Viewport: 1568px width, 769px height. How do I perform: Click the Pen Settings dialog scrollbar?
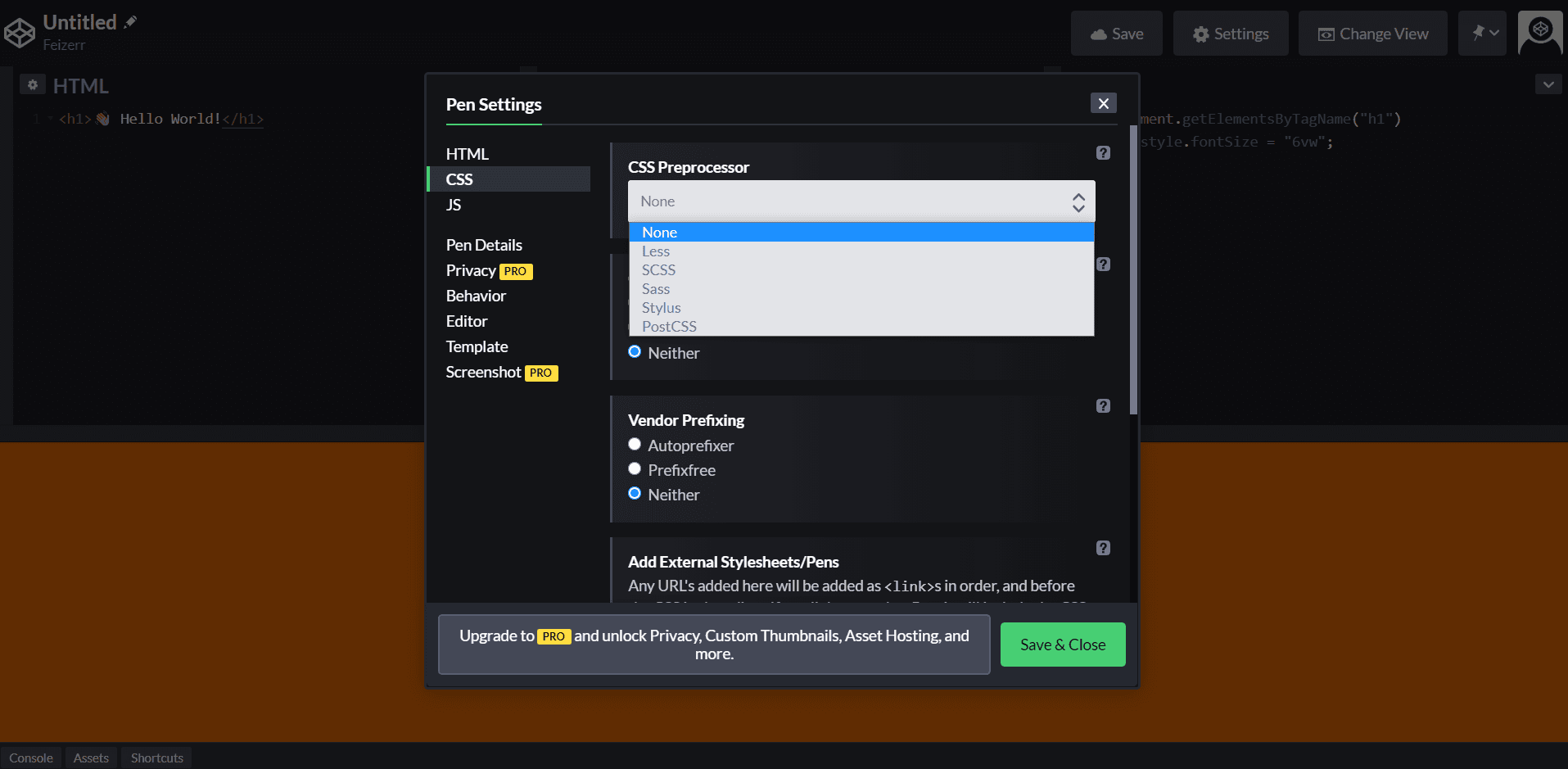[1133, 270]
